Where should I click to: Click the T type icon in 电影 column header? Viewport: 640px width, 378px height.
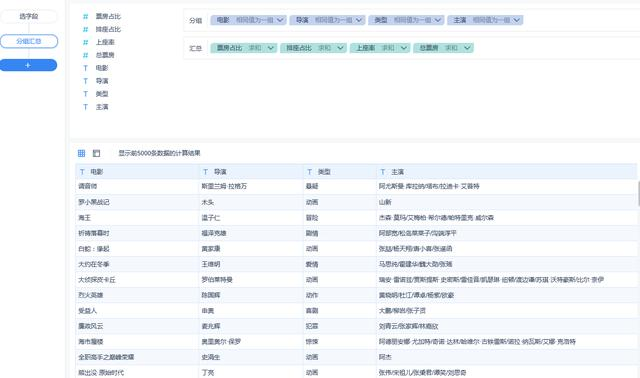click(x=82, y=172)
